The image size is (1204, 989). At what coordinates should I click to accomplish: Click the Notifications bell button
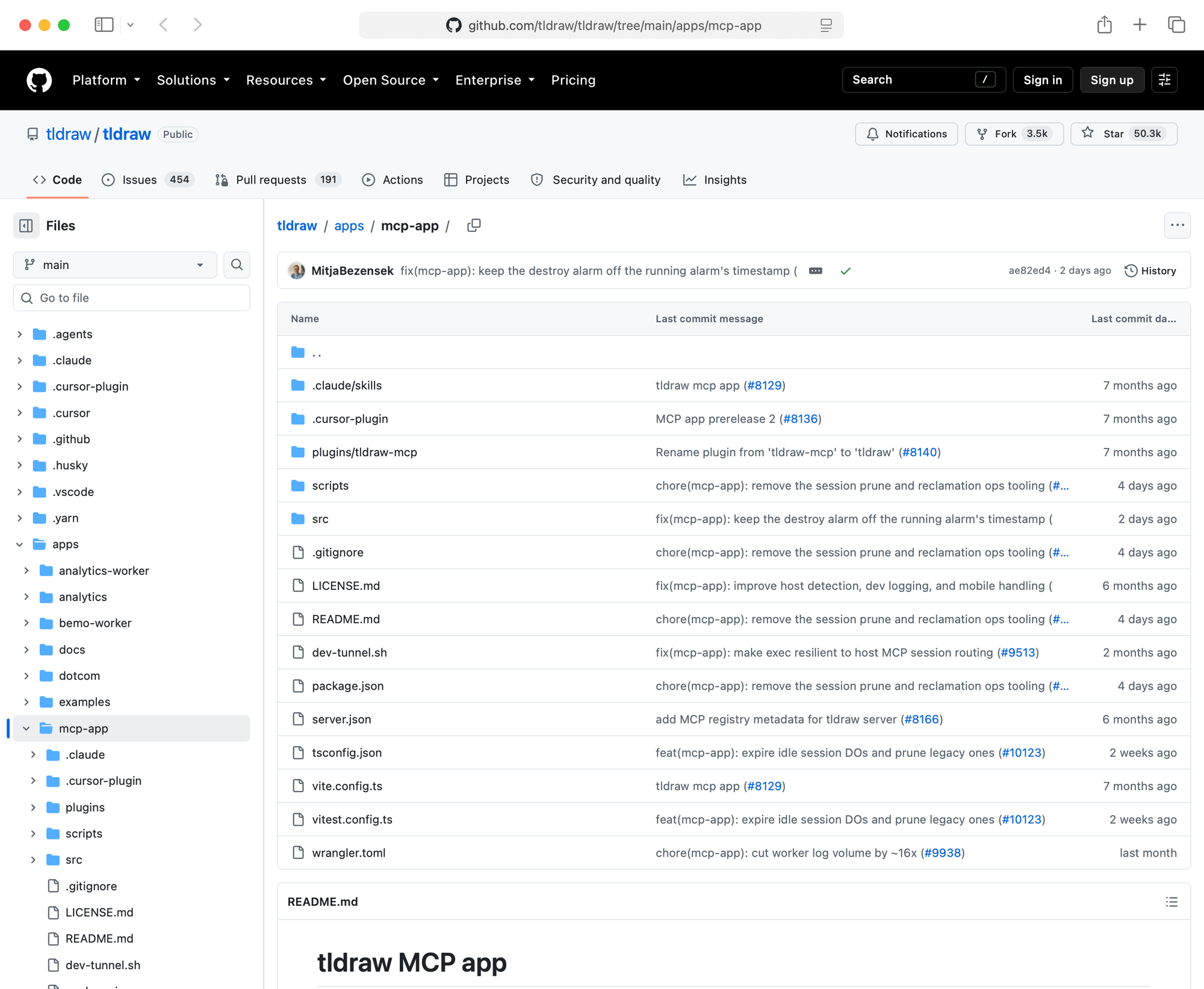click(x=907, y=134)
